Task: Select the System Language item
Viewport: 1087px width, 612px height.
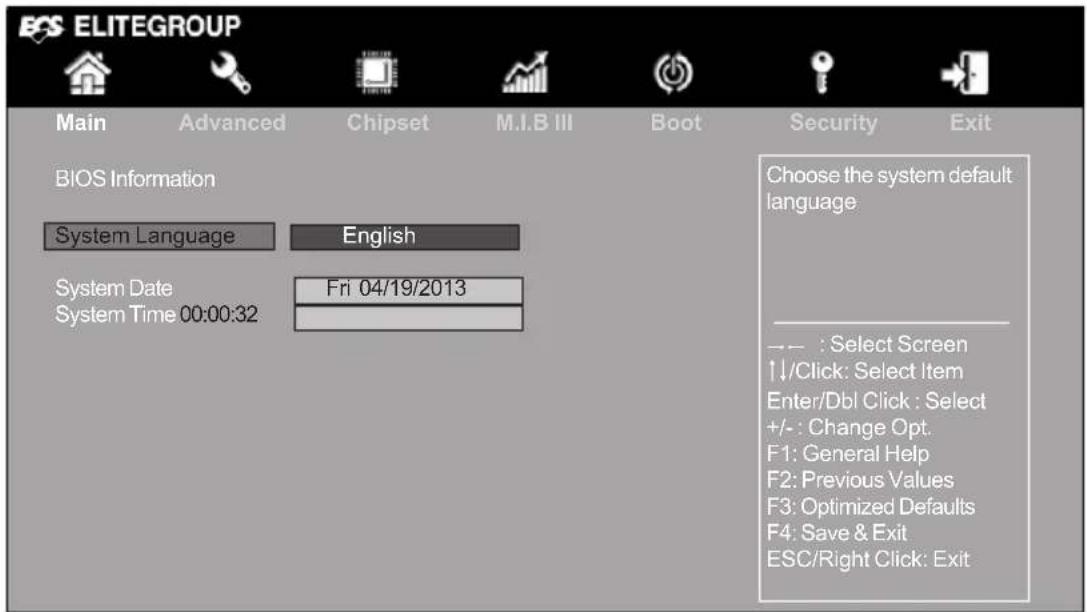Action: click(x=159, y=236)
